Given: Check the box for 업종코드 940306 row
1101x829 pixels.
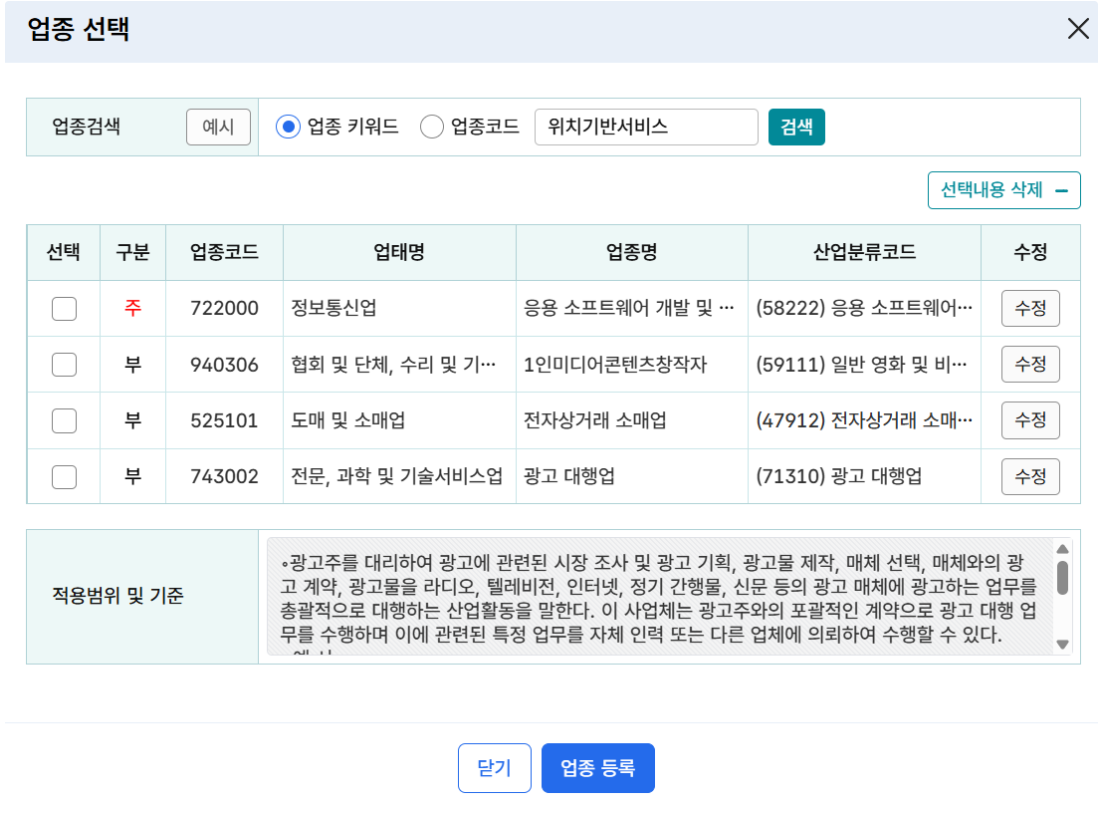Looking at the screenshot, I should coord(64,365).
